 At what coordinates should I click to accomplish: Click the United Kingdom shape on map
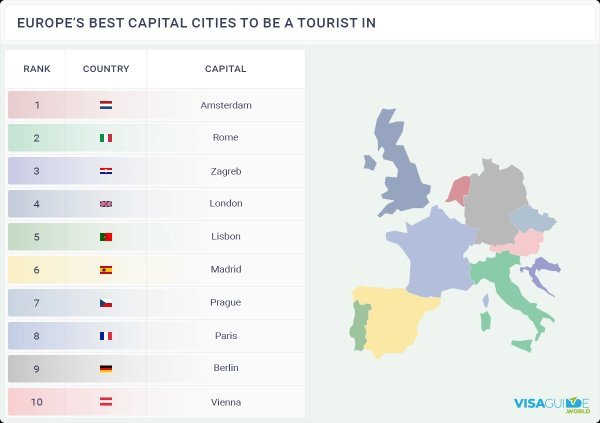click(404, 168)
